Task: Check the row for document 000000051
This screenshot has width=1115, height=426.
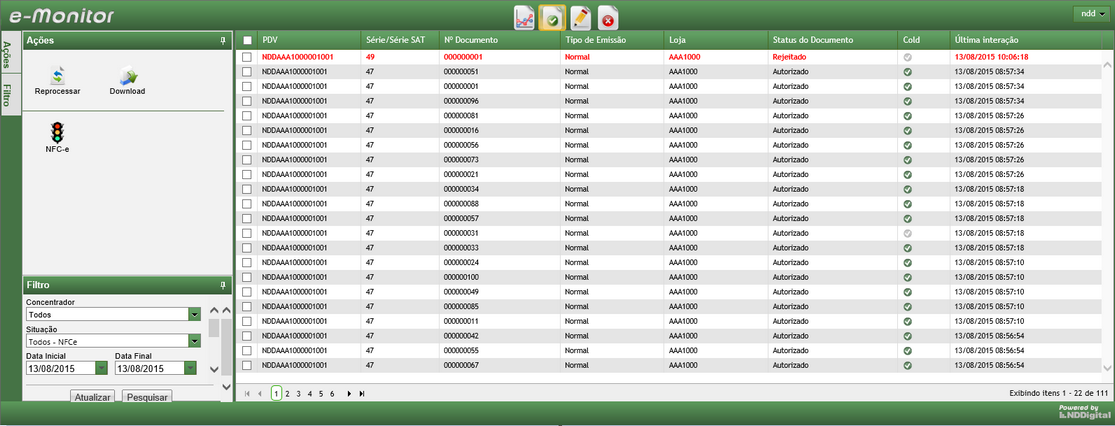Action: click(x=247, y=72)
